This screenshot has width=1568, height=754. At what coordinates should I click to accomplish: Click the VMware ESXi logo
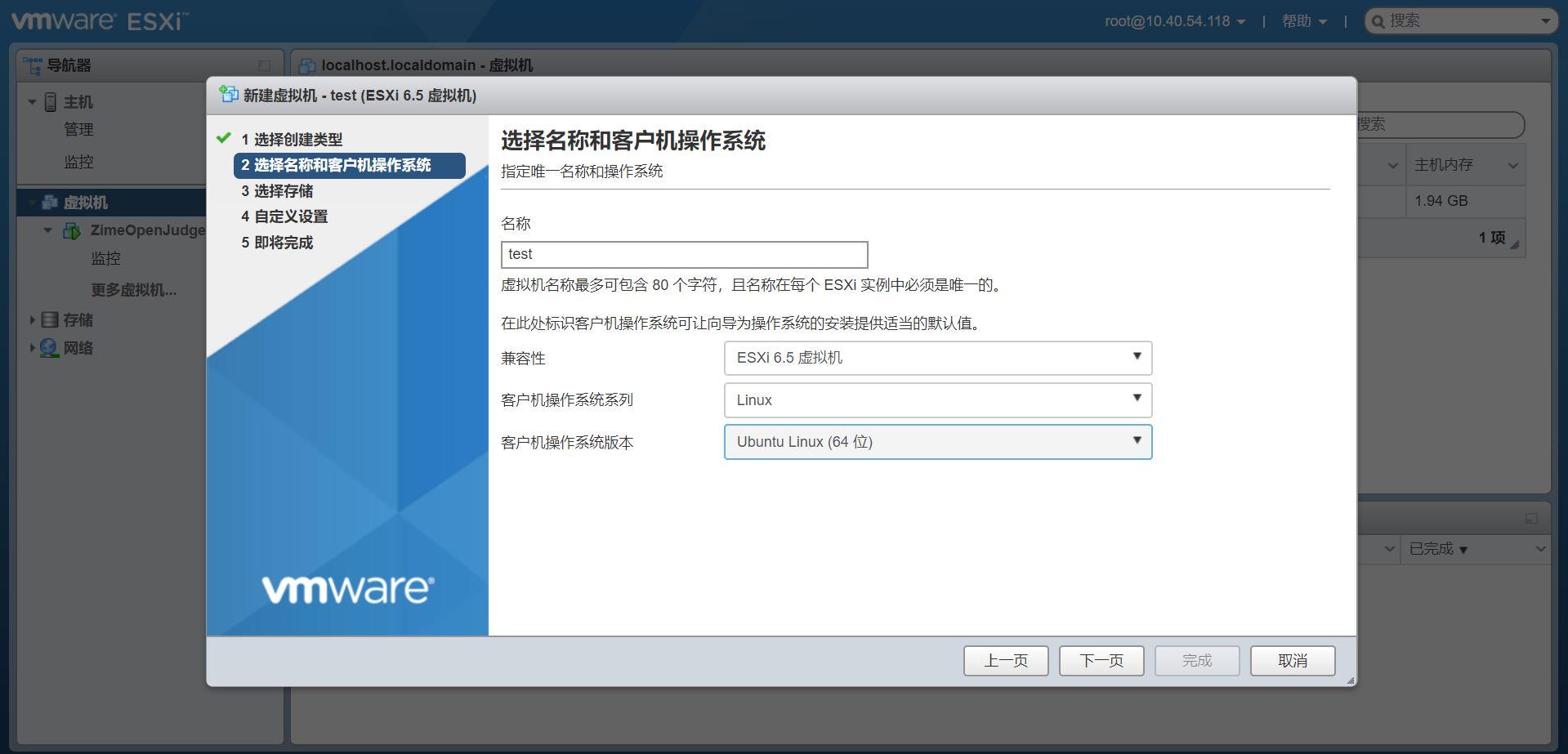coord(99,20)
